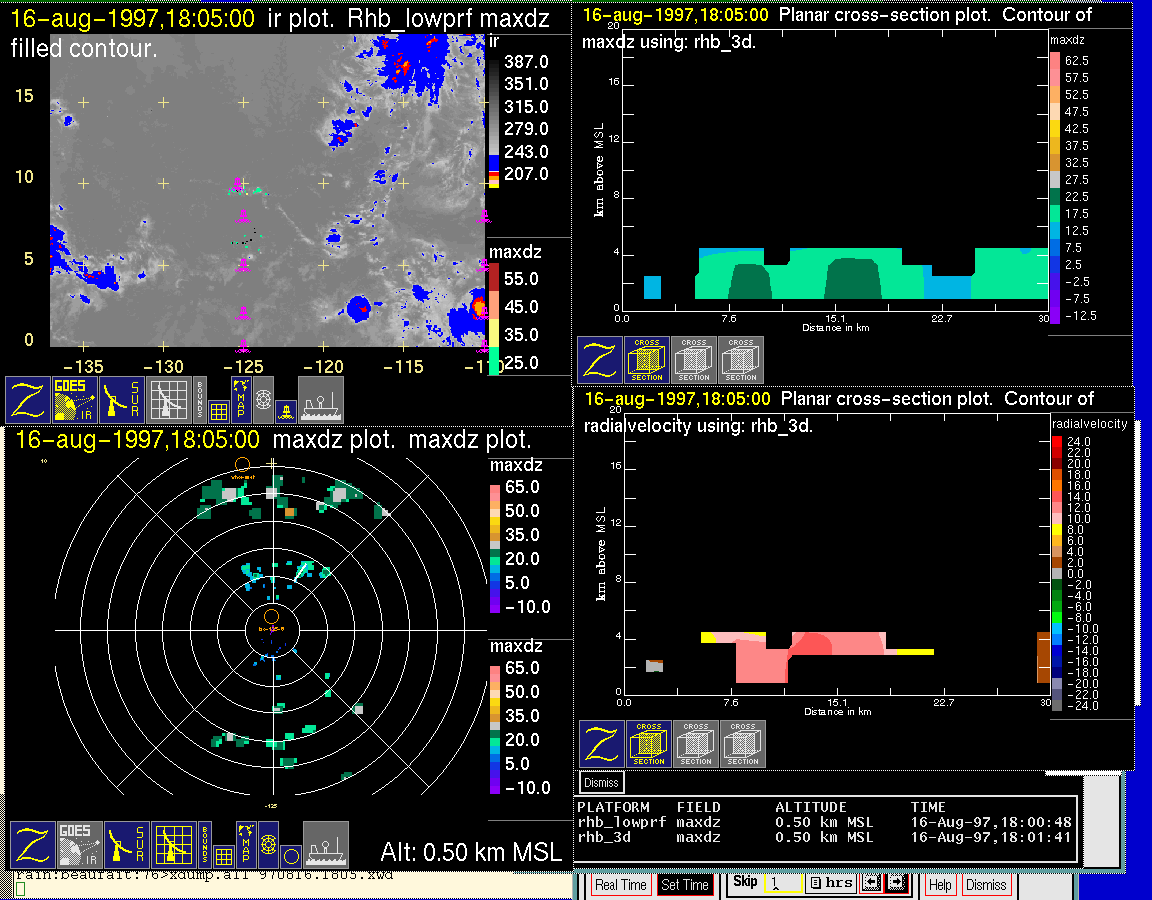This screenshot has width=1152, height=900.
Task: Select Set Time mode
Action: tap(685, 885)
